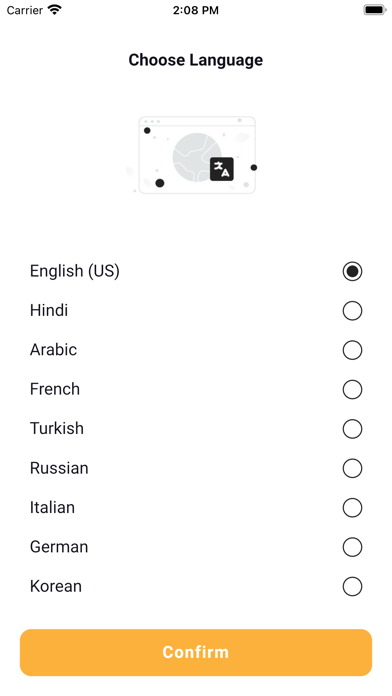Image resolution: width=392 pixels, height=696 pixels.
Task: Tap the clock in status bar
Action: (196, 10)
